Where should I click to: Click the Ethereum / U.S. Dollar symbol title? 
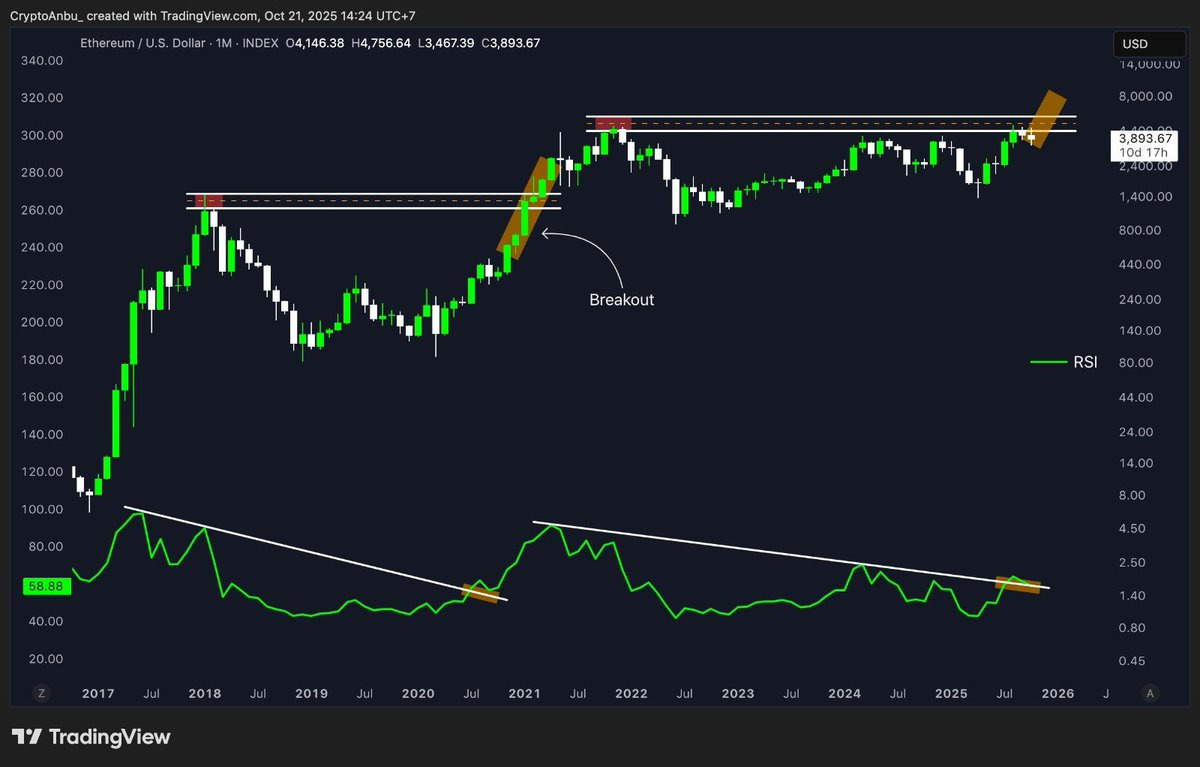(142, 43)
